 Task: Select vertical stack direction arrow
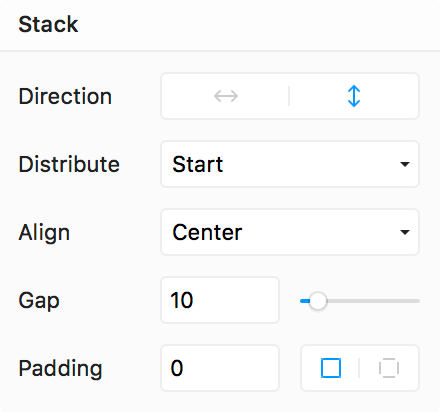coord(354,96)
